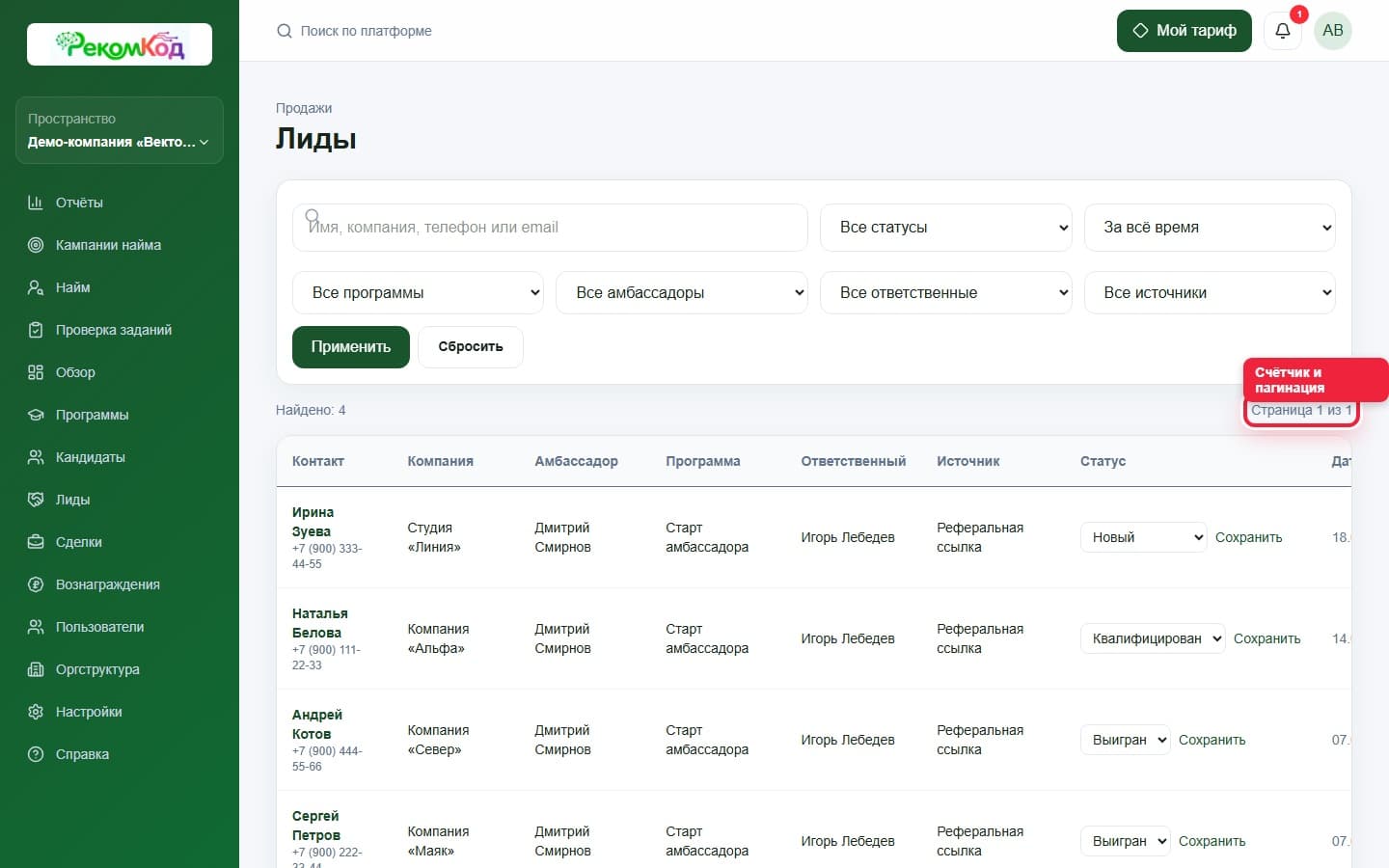Open the Все программы filter dropdown
This screenshot has height=868, width=1389.
tap(418, 292)
